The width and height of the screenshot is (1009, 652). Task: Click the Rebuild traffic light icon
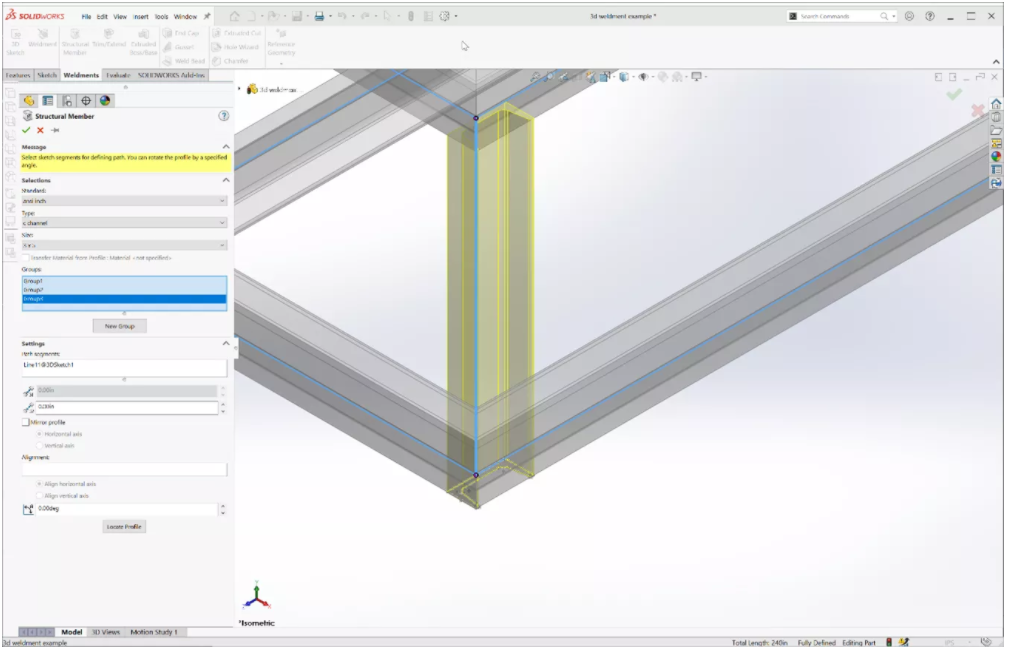click(x=411, y=16)
